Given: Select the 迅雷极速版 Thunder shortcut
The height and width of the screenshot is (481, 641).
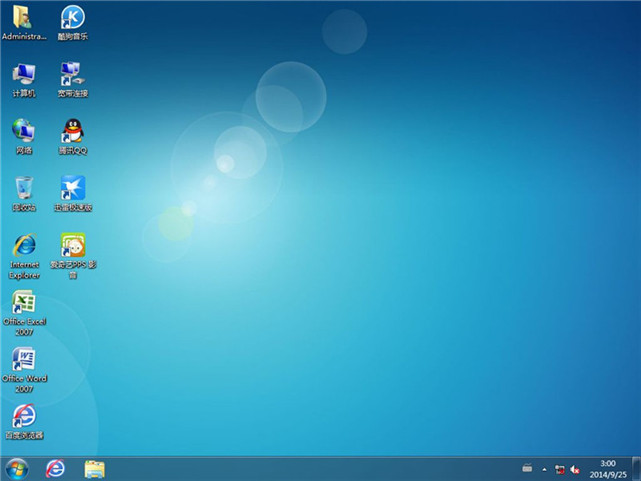Looking at the screenshot, I should coord(73,194).
